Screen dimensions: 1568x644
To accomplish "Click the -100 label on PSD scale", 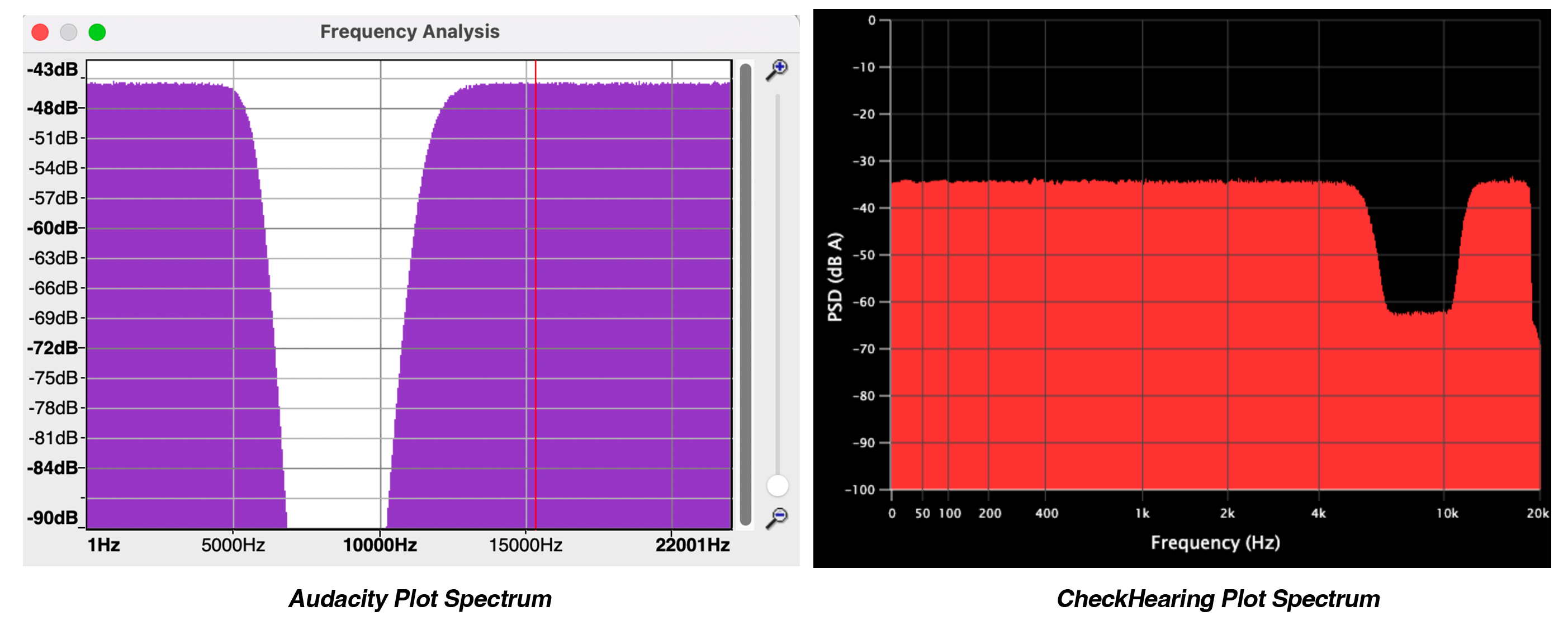I will [x=861, y=489].
